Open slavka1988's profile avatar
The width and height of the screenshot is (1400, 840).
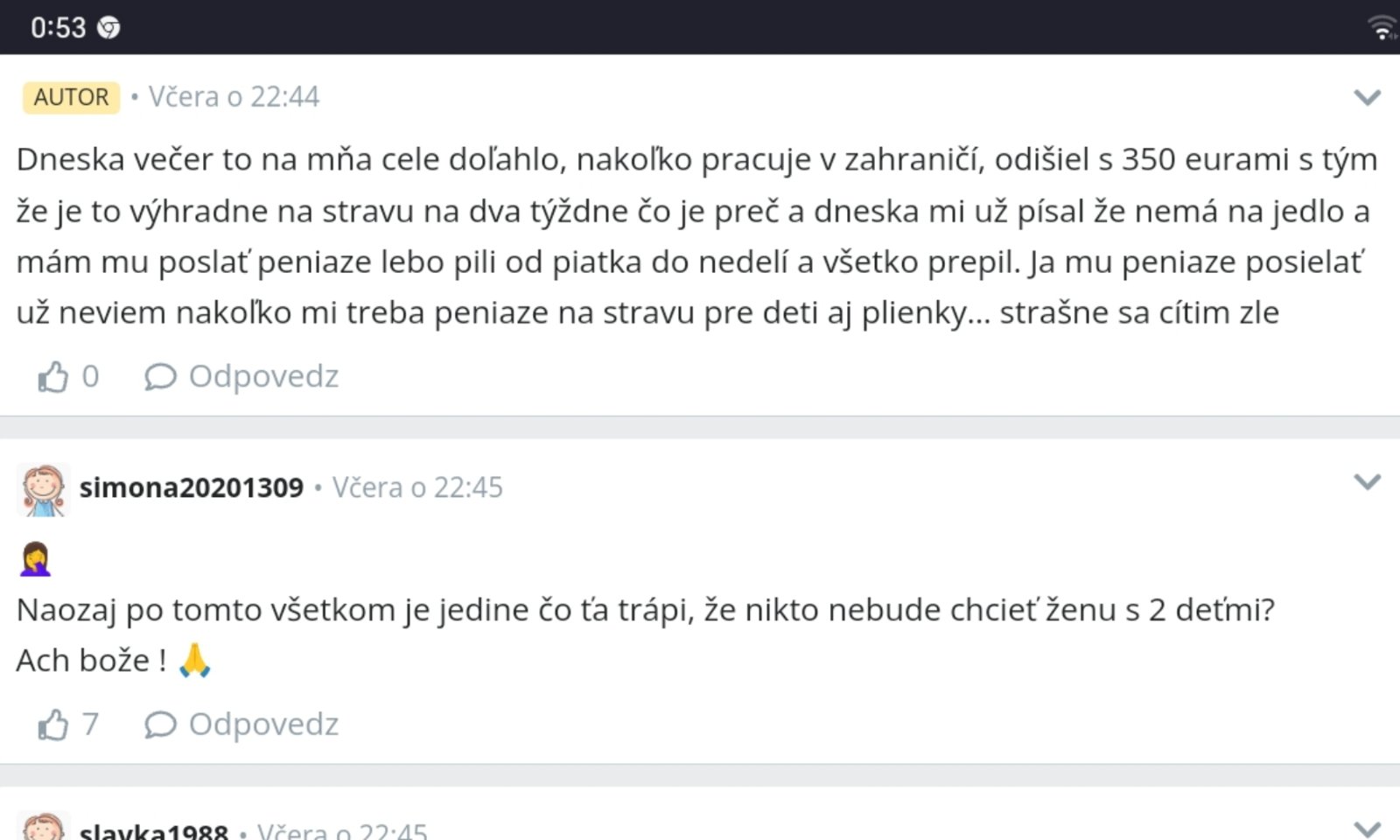click(43, 827)
